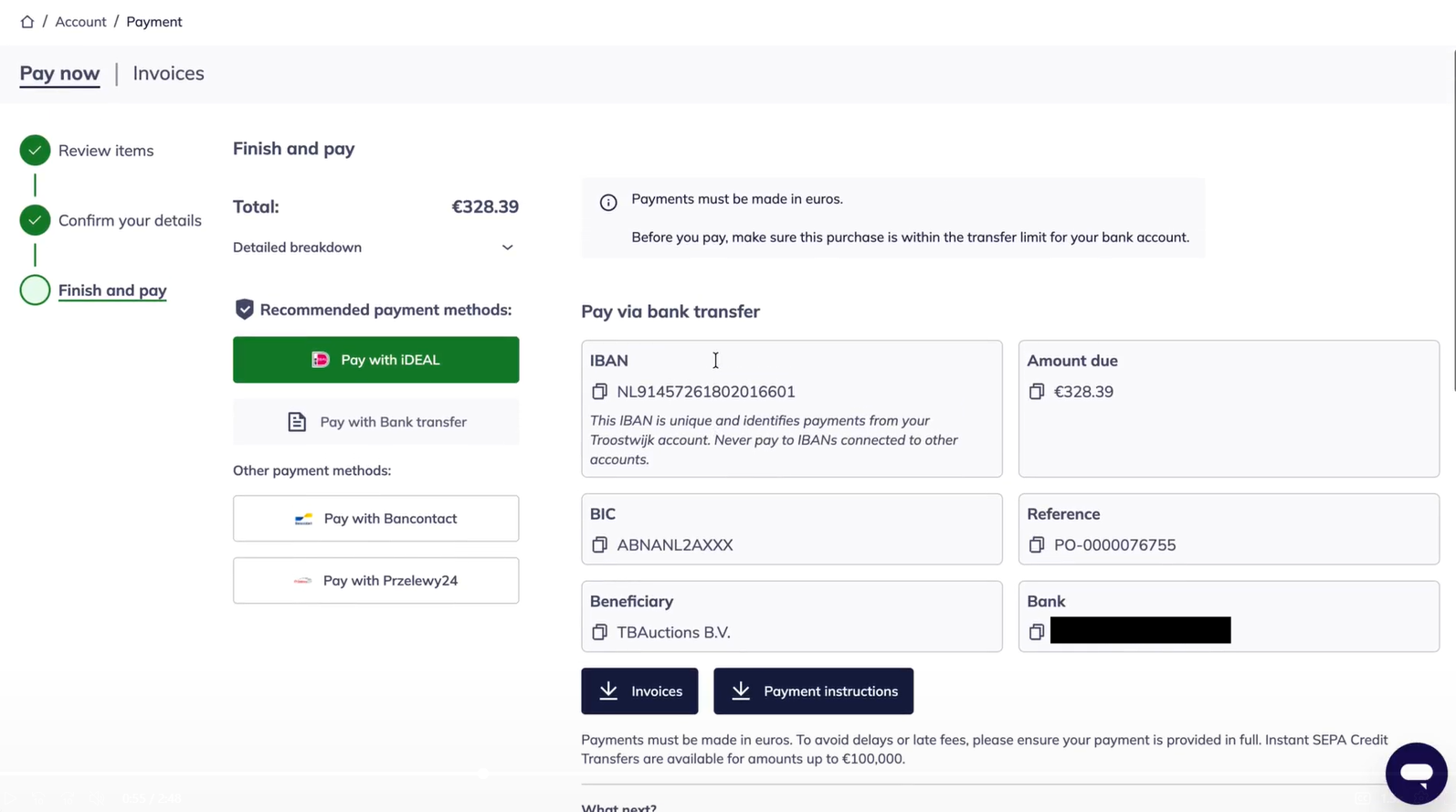The width and height of the screenshot is (1456, 812).
Task: Choose Pay with Bank transfer
Action: pyautogui.click(x=375, y=422)
